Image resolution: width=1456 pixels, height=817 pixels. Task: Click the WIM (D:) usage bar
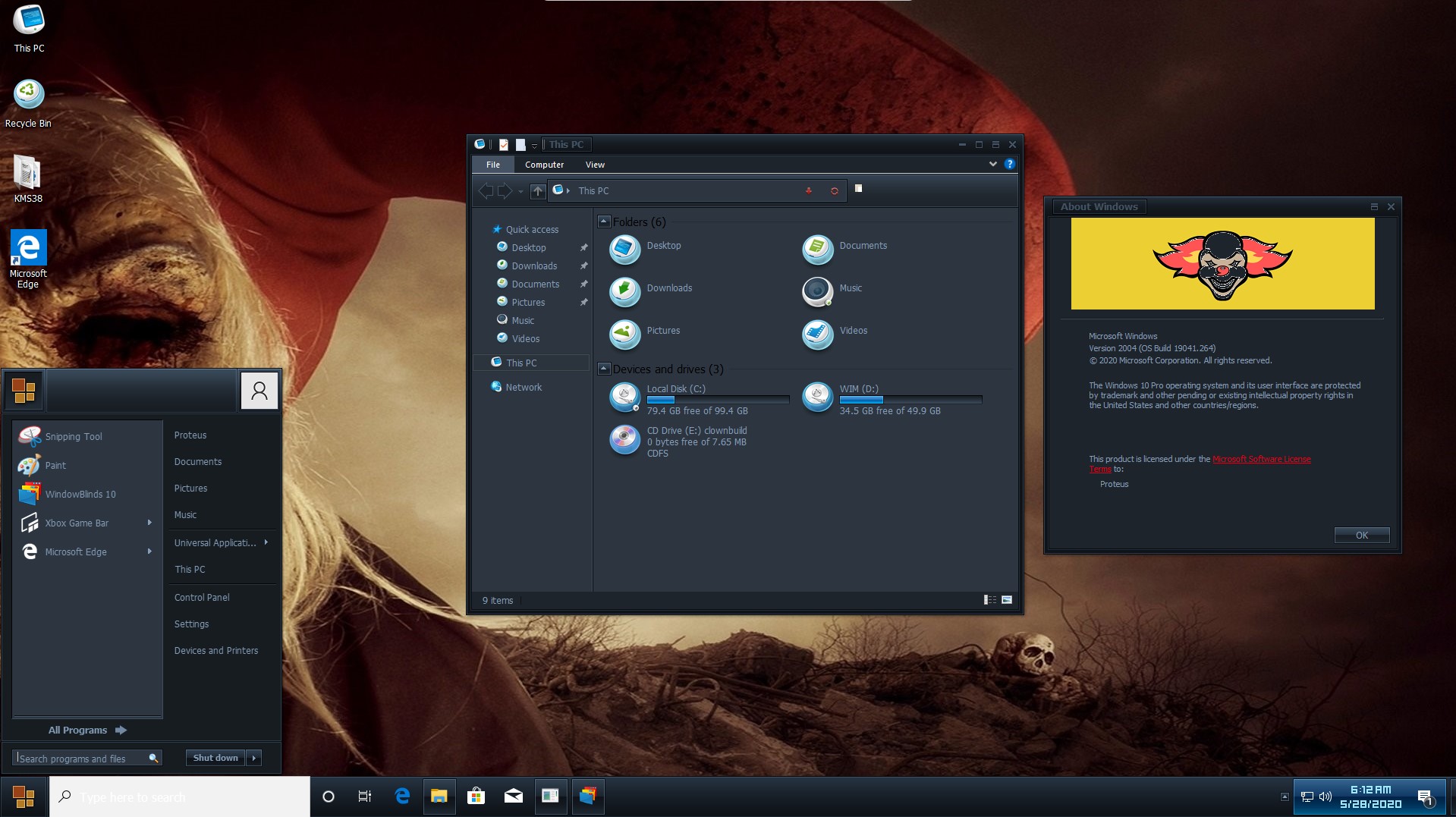[x=910, y=400]
